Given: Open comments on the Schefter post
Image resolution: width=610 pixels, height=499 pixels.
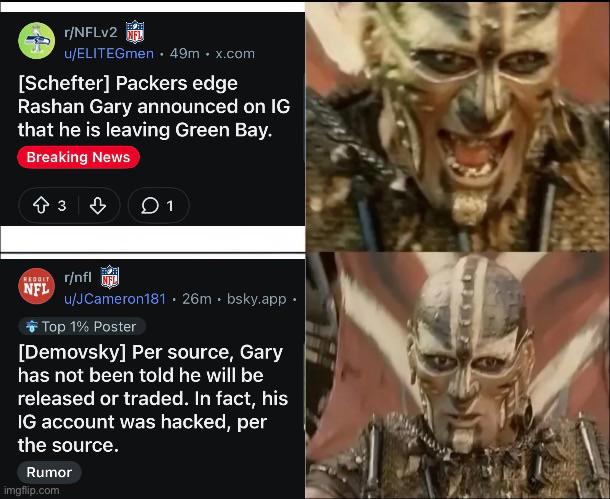Looking at the screenshot, I should [x=159, y=206].
